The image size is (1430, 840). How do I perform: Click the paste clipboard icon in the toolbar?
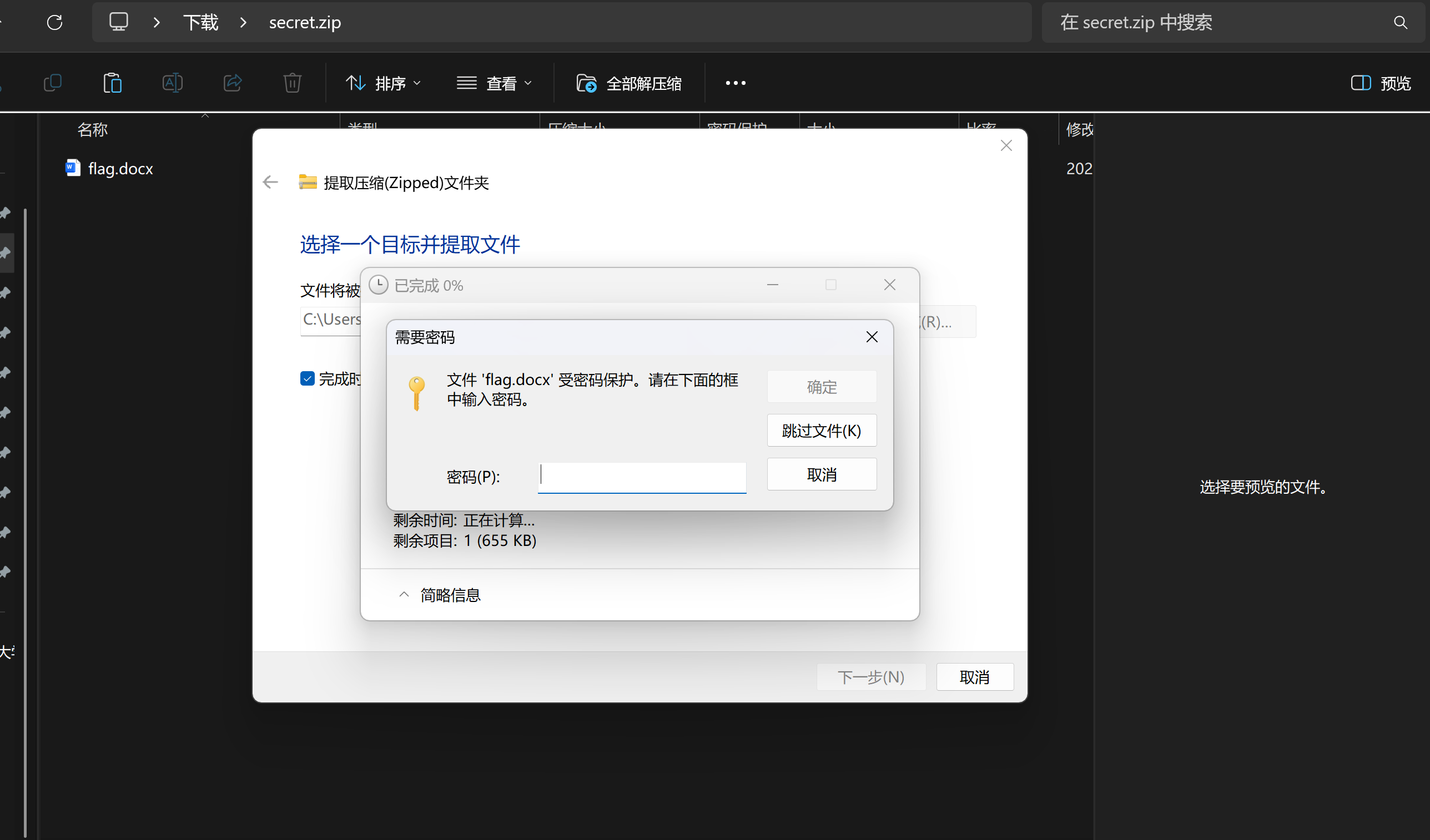[112, 83]
